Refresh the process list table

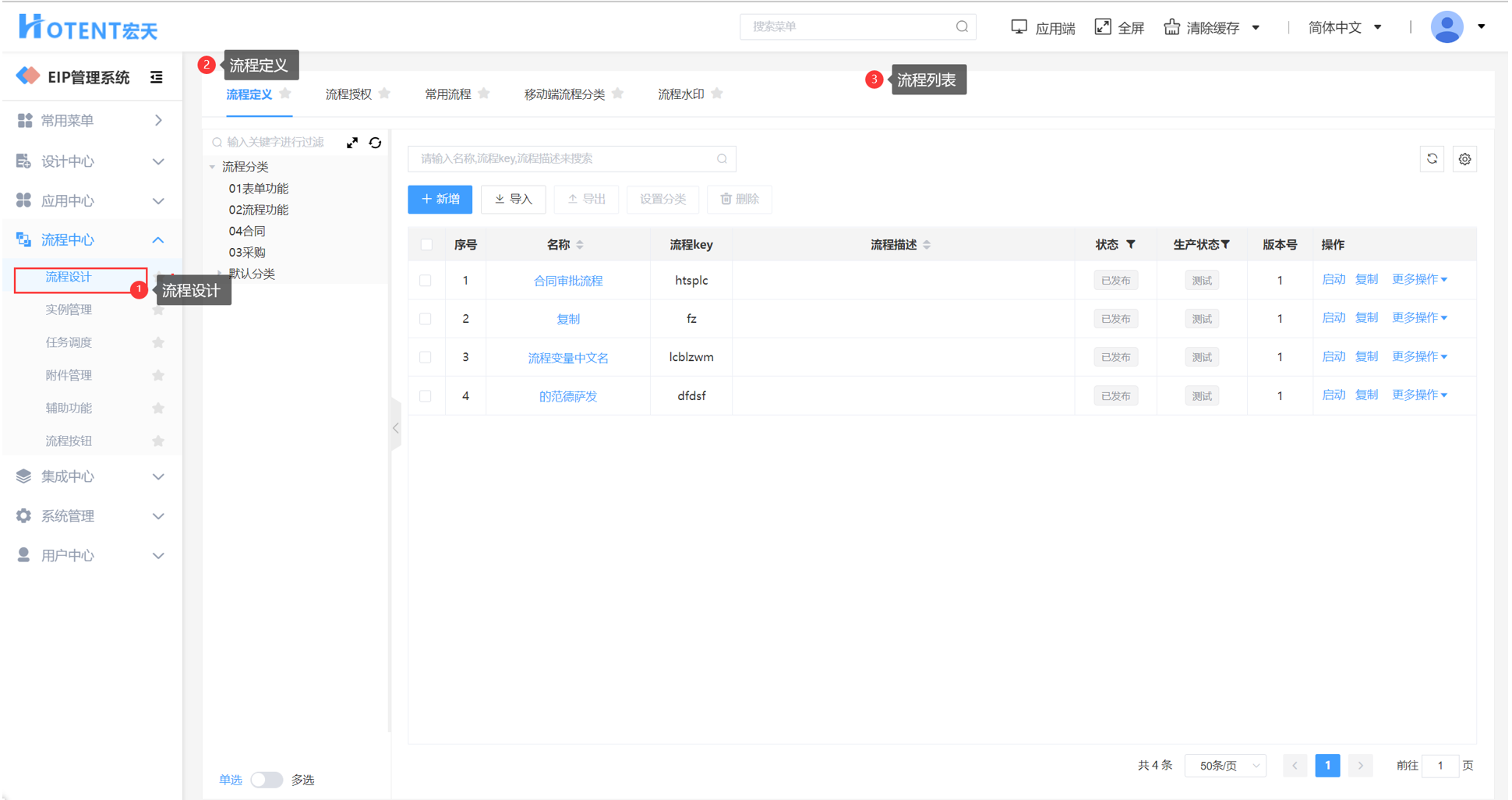[1432, 159]
